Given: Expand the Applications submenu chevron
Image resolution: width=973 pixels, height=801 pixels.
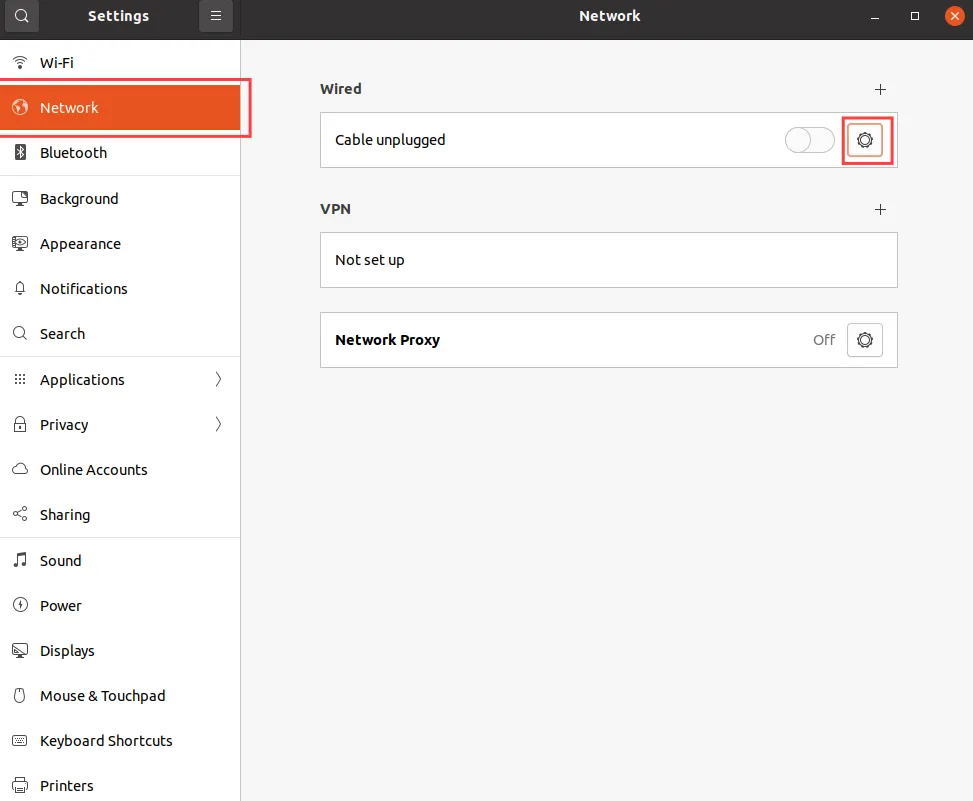Looking at the screenshot, I should [x=218, y=380].
